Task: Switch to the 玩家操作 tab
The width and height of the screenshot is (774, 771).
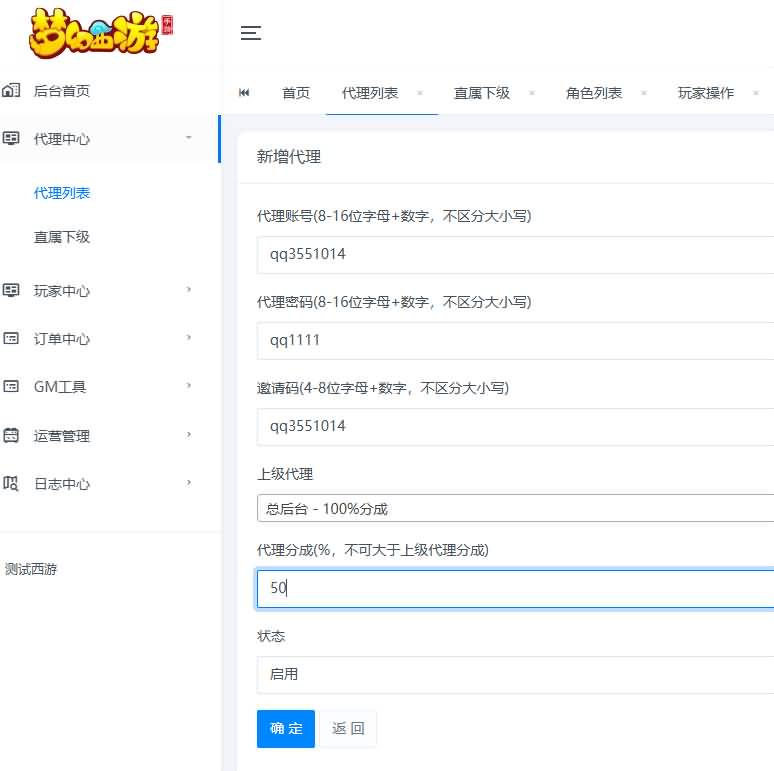Action: click(706, 93)
